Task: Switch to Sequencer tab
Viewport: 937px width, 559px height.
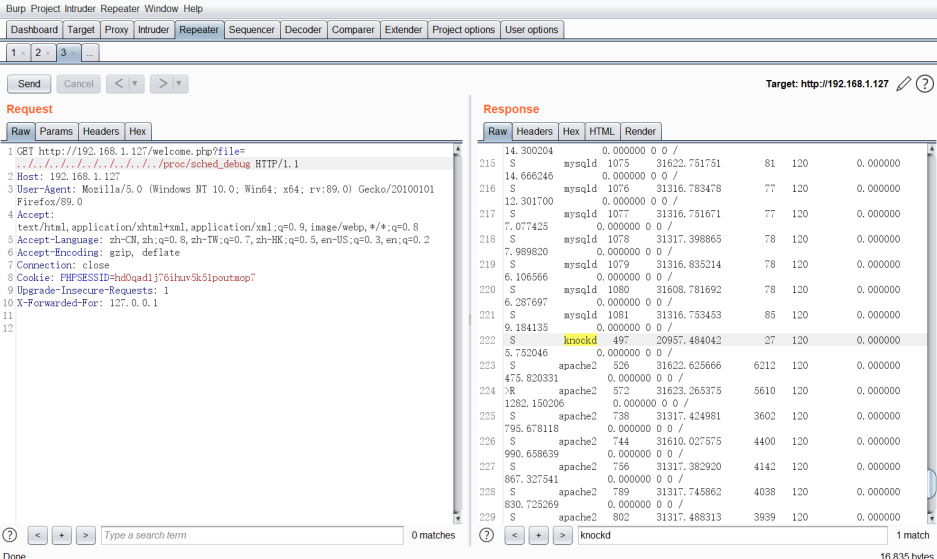Action: pyautogui.click(x=252, y=29)
